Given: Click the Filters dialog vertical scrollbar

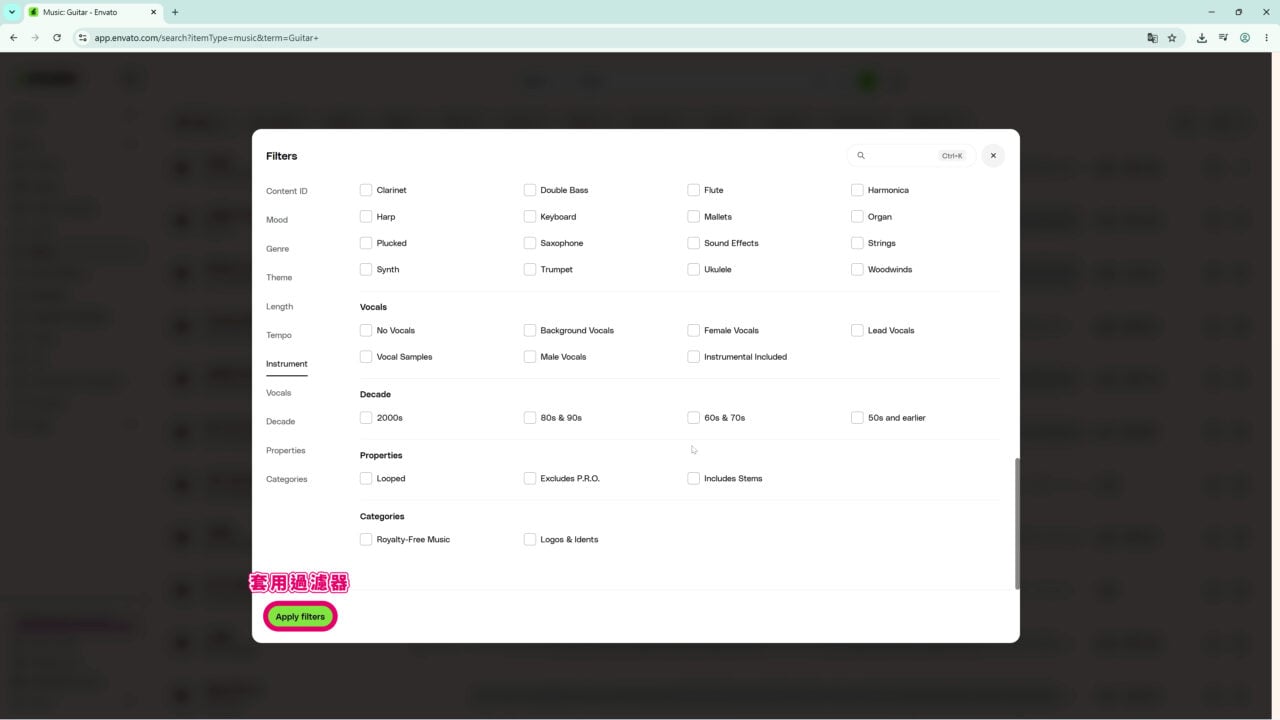Looking at the screenshot, I should coord(1016,523).
